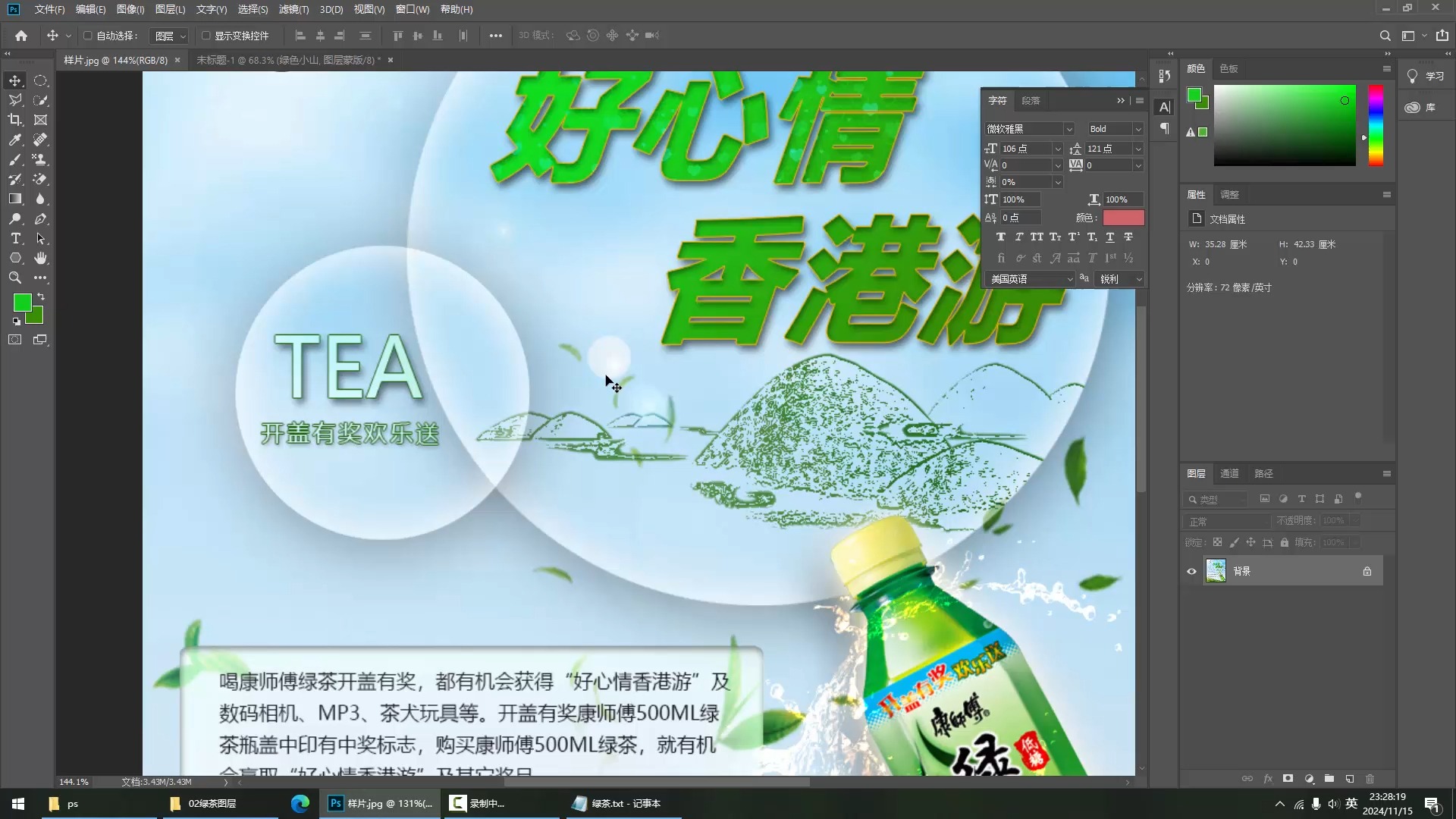Enable the 自动选择 checkbox

(x=88, y=36)
